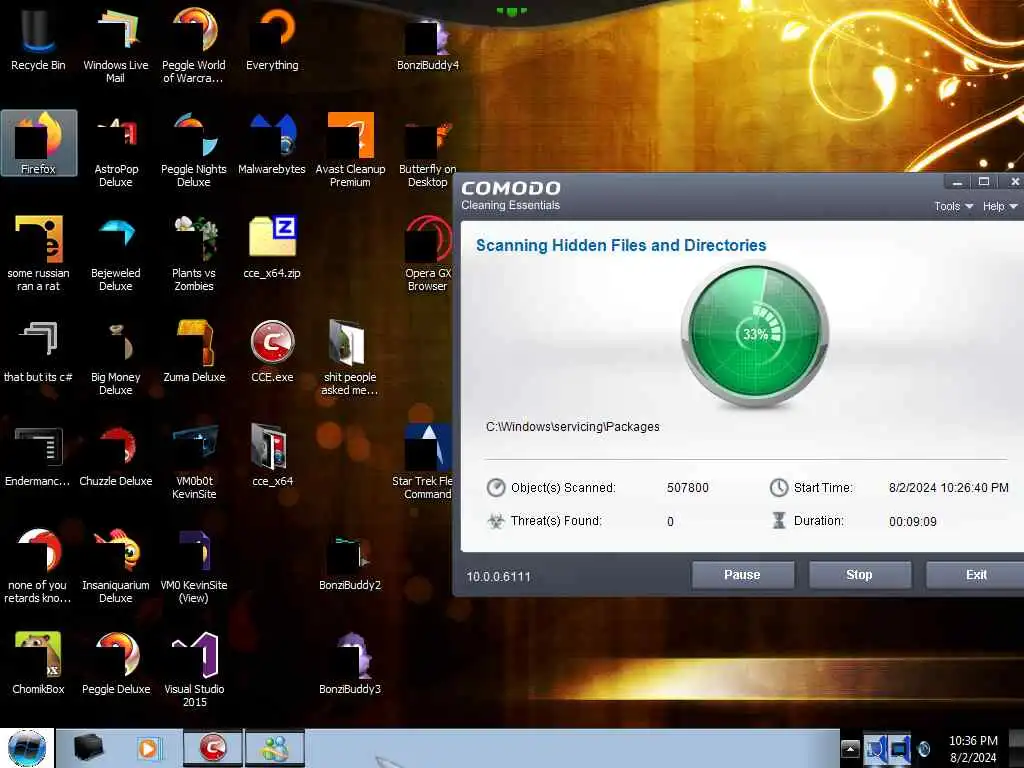Click the 33% scan progress radar

[755, 334]
